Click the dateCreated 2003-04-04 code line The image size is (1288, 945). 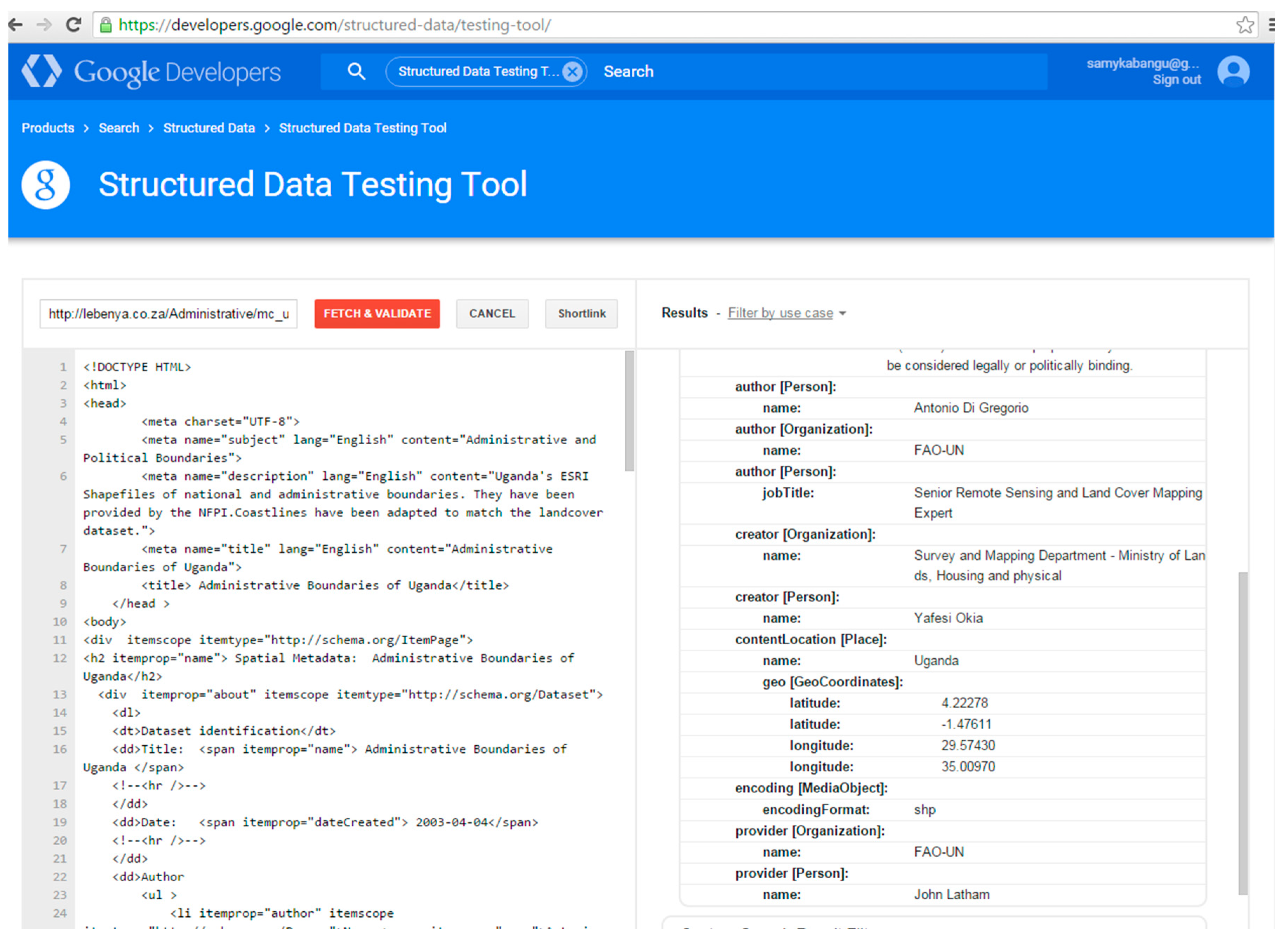tap(325, 822)
